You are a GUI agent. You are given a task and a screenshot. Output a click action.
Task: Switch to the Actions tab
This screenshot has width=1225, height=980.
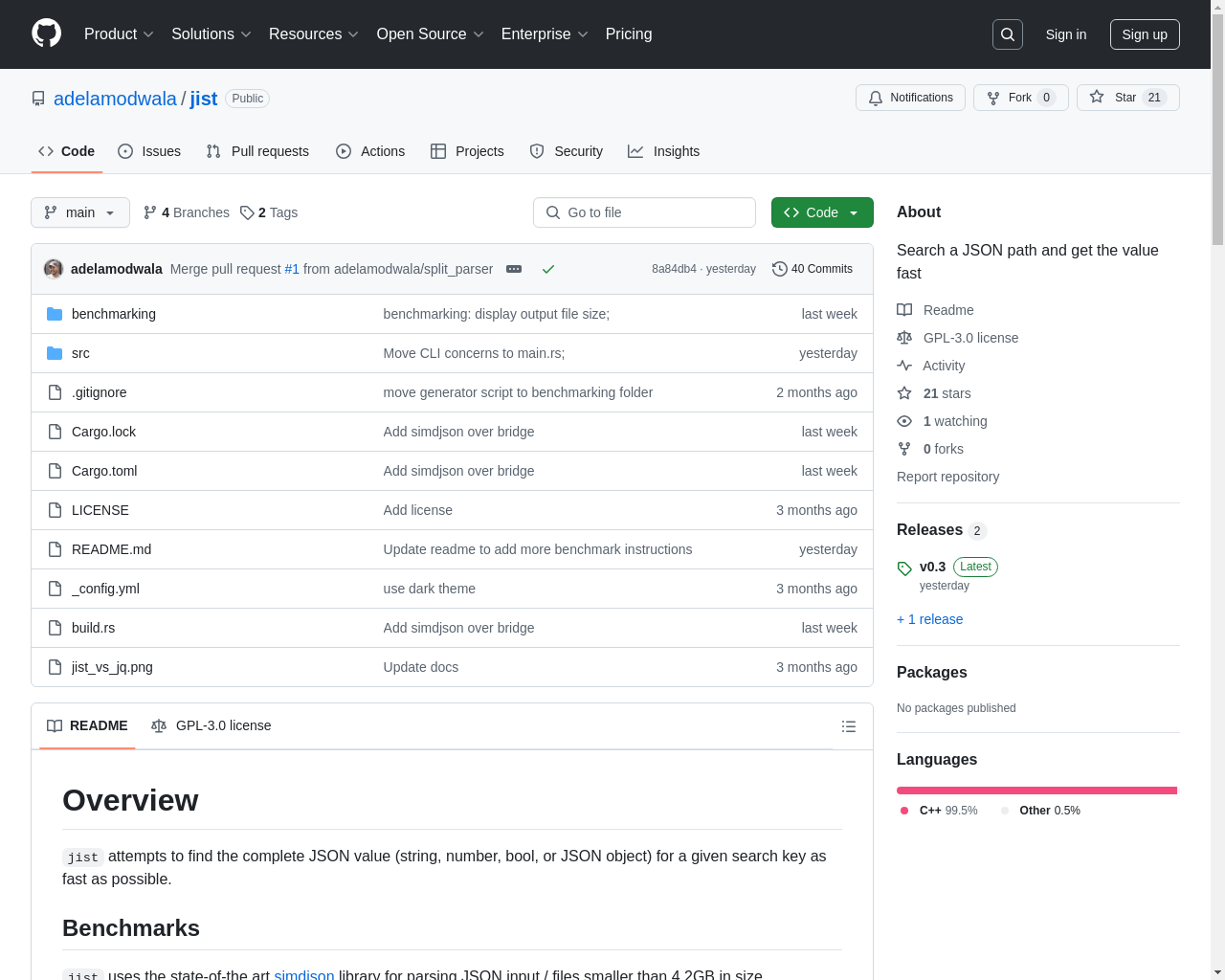click(370, 151)
